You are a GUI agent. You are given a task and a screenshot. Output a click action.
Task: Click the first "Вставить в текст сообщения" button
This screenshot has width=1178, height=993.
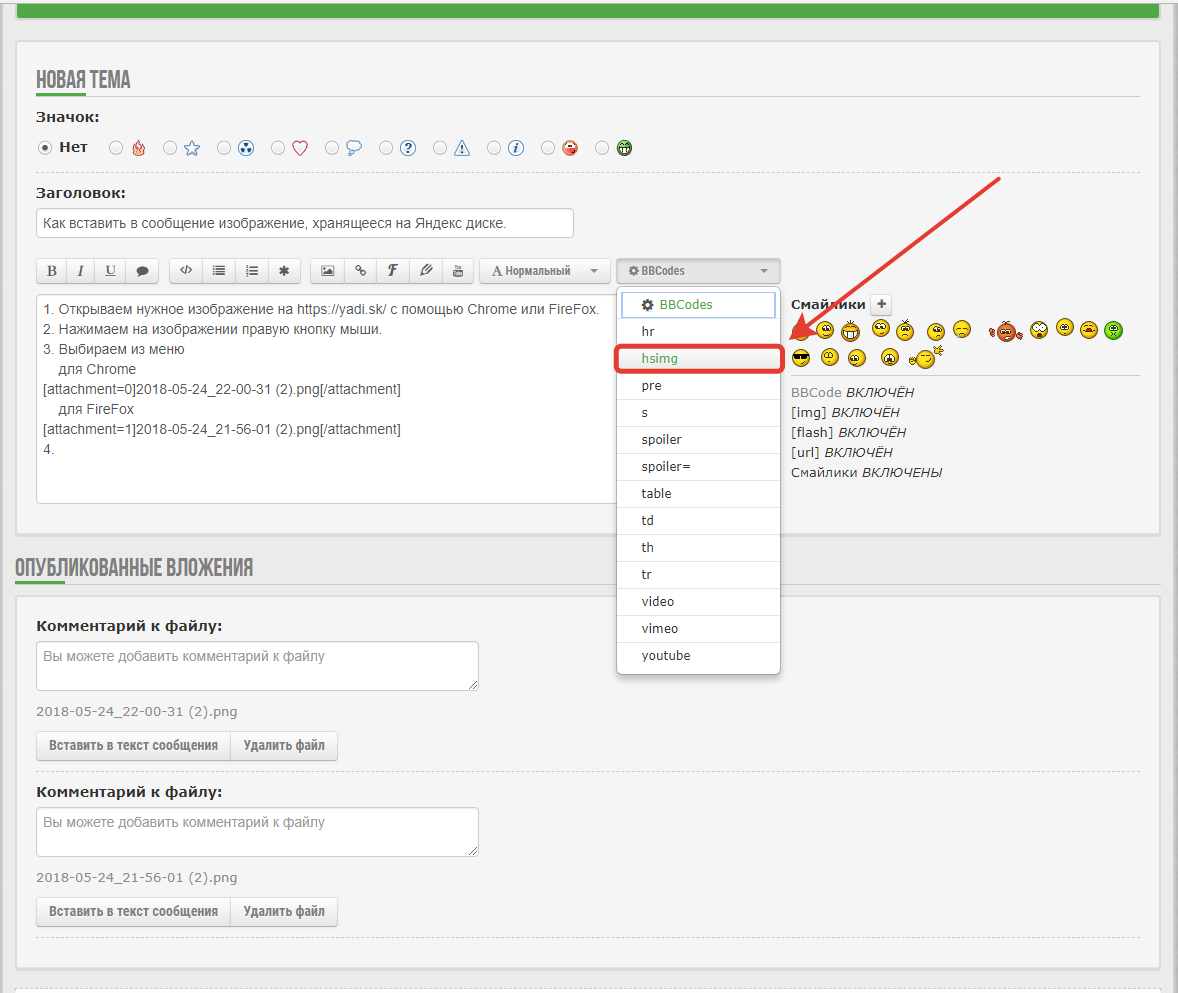coord(133,746)
